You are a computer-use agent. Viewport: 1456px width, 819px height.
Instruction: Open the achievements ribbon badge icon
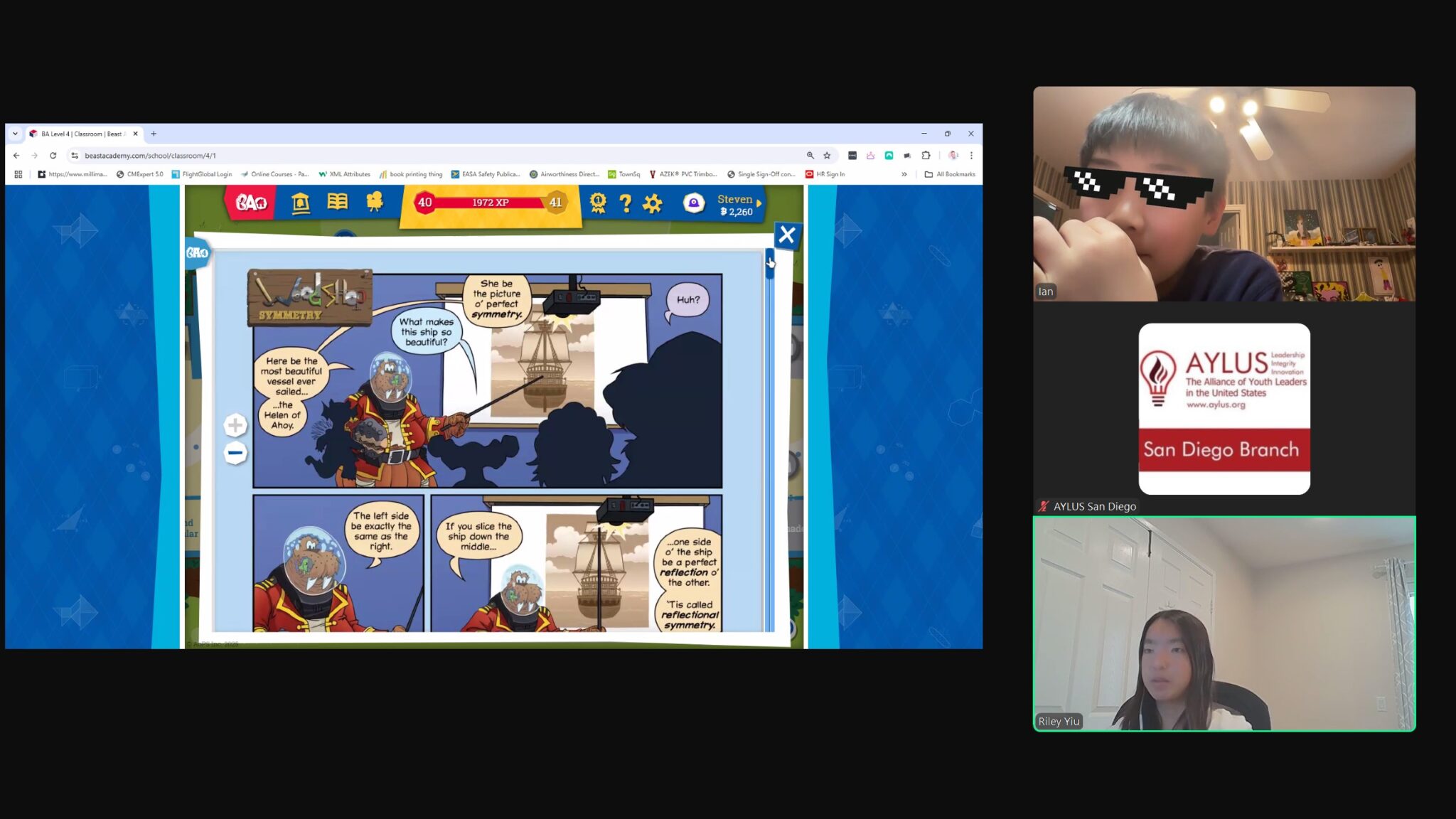click(598, 203)
